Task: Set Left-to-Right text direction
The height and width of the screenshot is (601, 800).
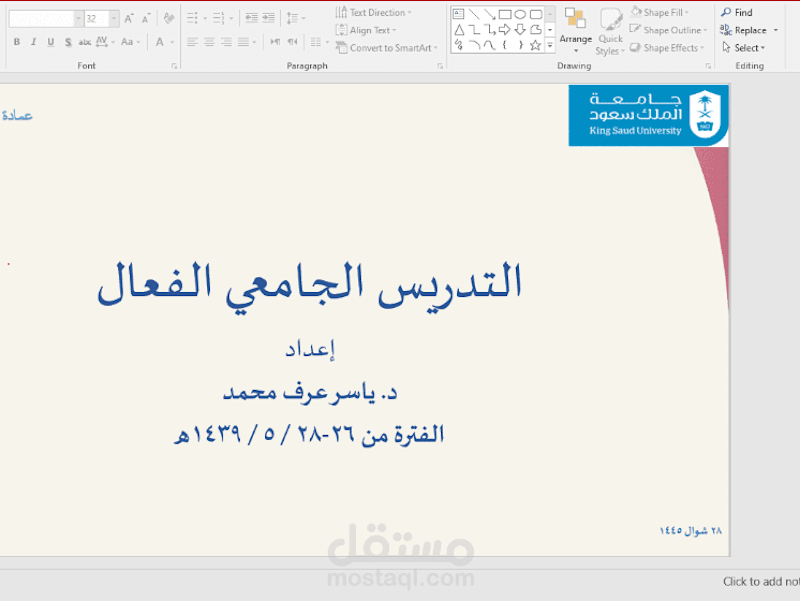Action: pyautogui.click(x=275, y=42)
